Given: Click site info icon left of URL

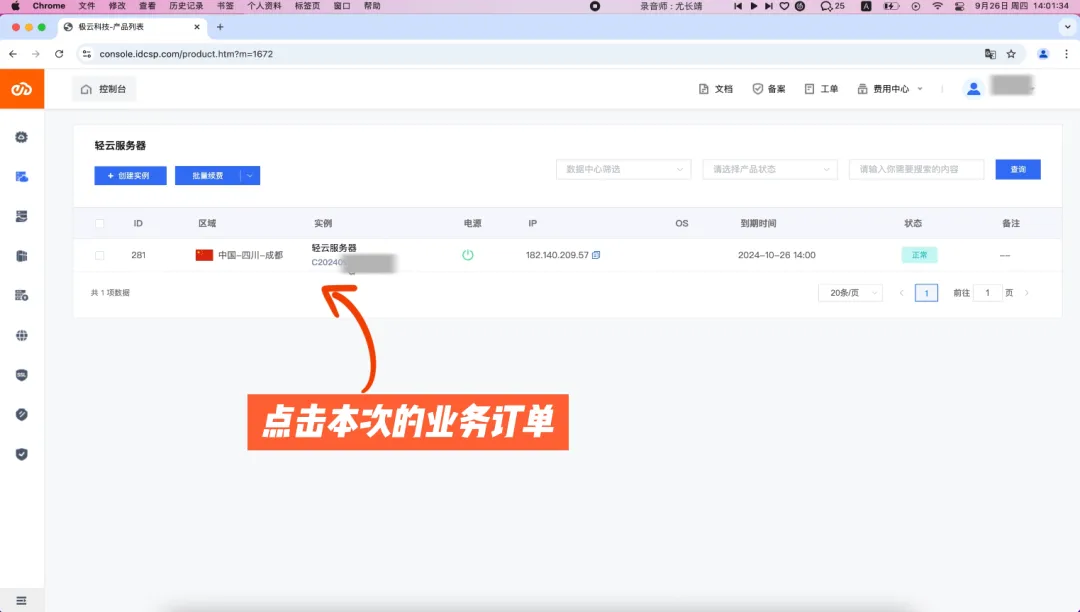Looking at the screenshot, I should 87,54.
